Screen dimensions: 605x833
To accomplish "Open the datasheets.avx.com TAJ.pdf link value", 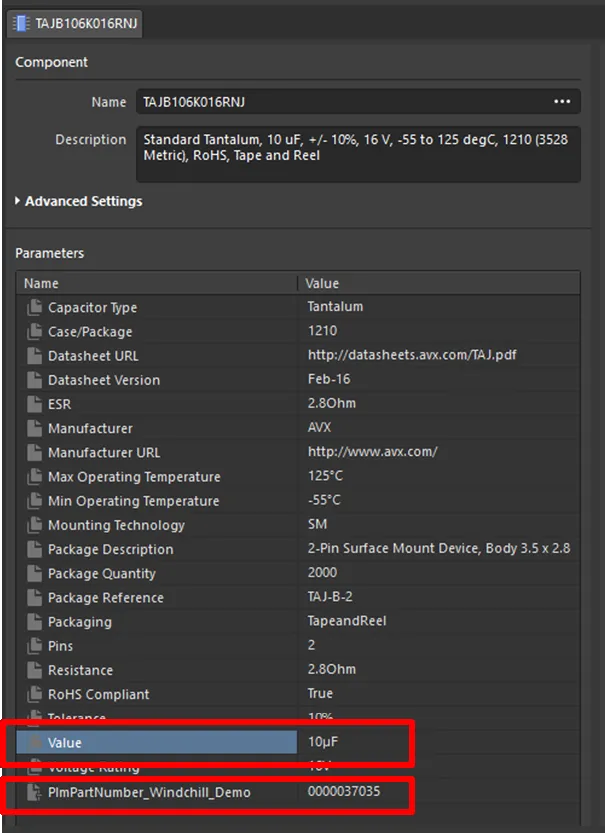I will coord(412,355).
